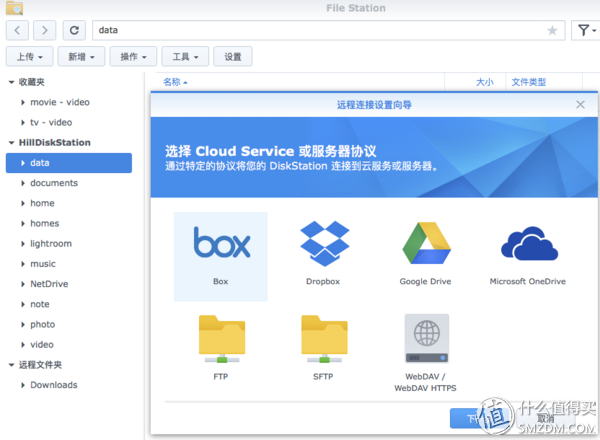Image resolution: width=600 pixels, height=440 pixels.
Task: Open the filter funnel options
Action: click(586, 30)
